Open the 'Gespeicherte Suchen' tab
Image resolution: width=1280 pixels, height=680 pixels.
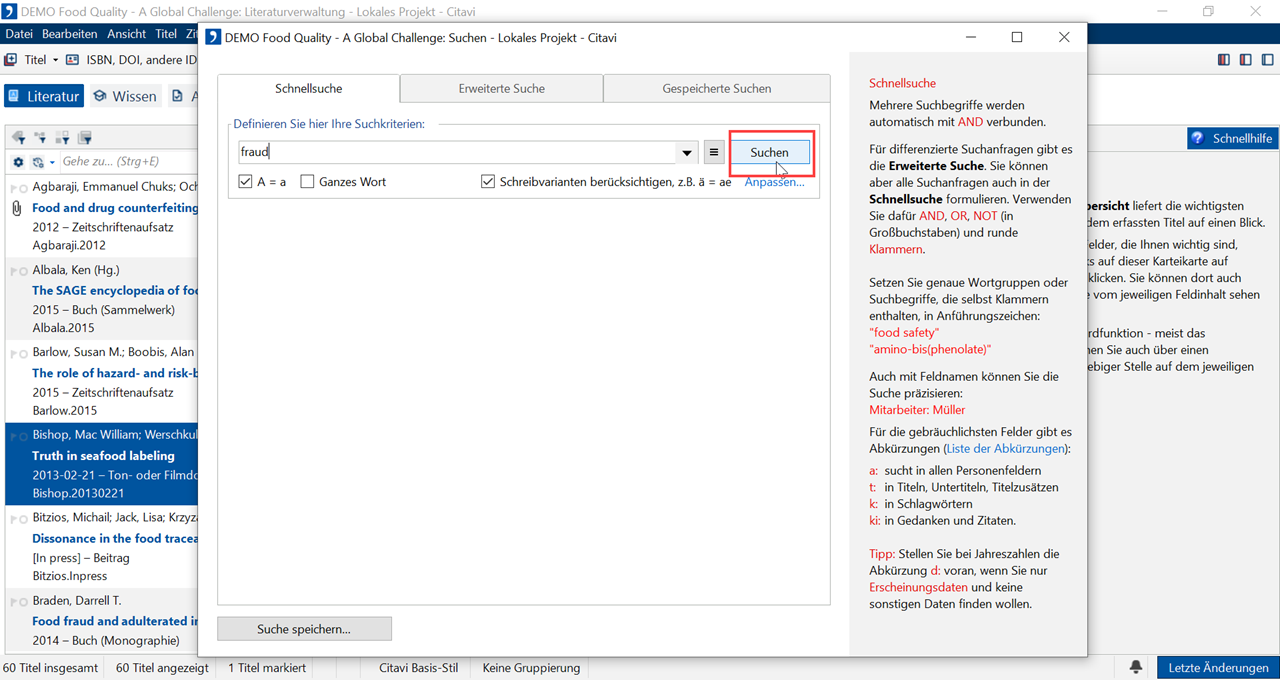(716, 88)
